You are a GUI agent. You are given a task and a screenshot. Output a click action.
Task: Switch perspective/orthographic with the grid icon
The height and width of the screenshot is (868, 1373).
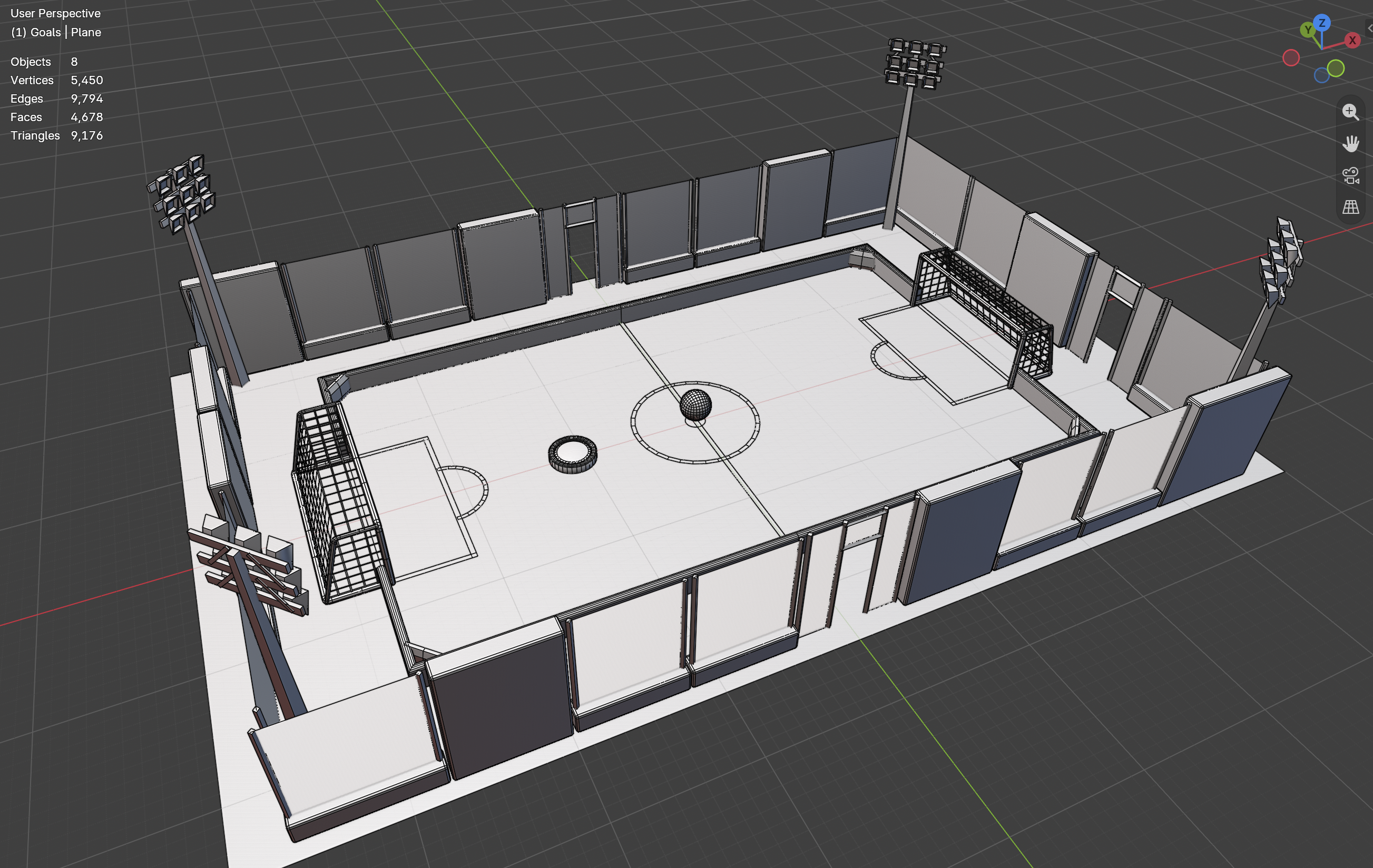click(x=1350, y=207)
